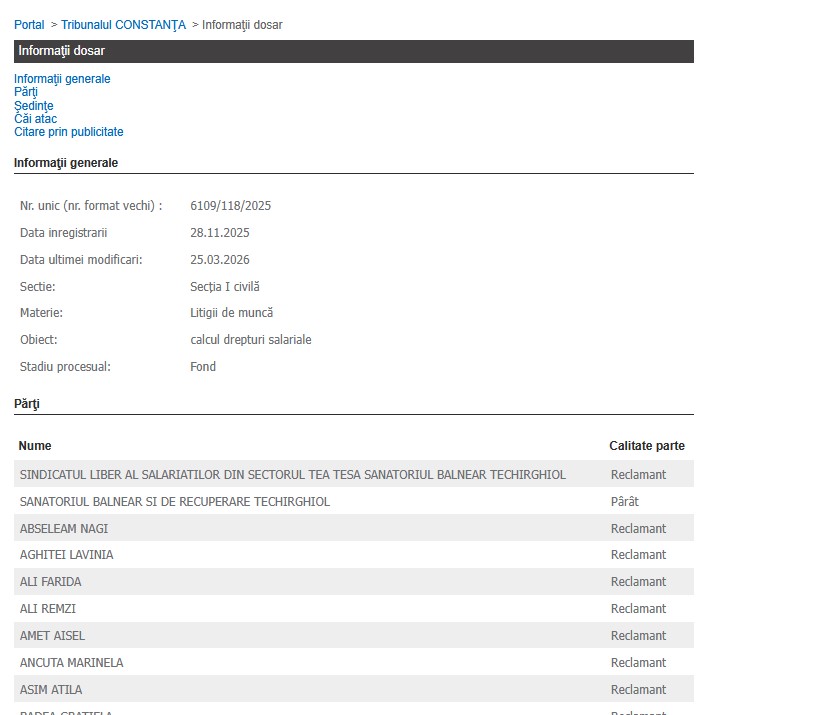This screenshot has height=715, width=818.
Task: Click the Portal breadcrumb link
Action: pos(29,24)
